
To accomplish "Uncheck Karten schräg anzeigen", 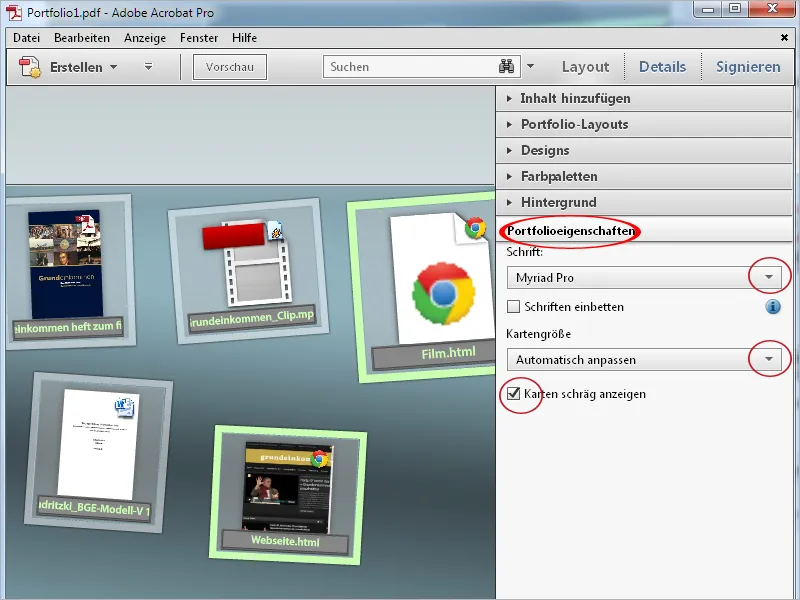I will tap(513, 394).
